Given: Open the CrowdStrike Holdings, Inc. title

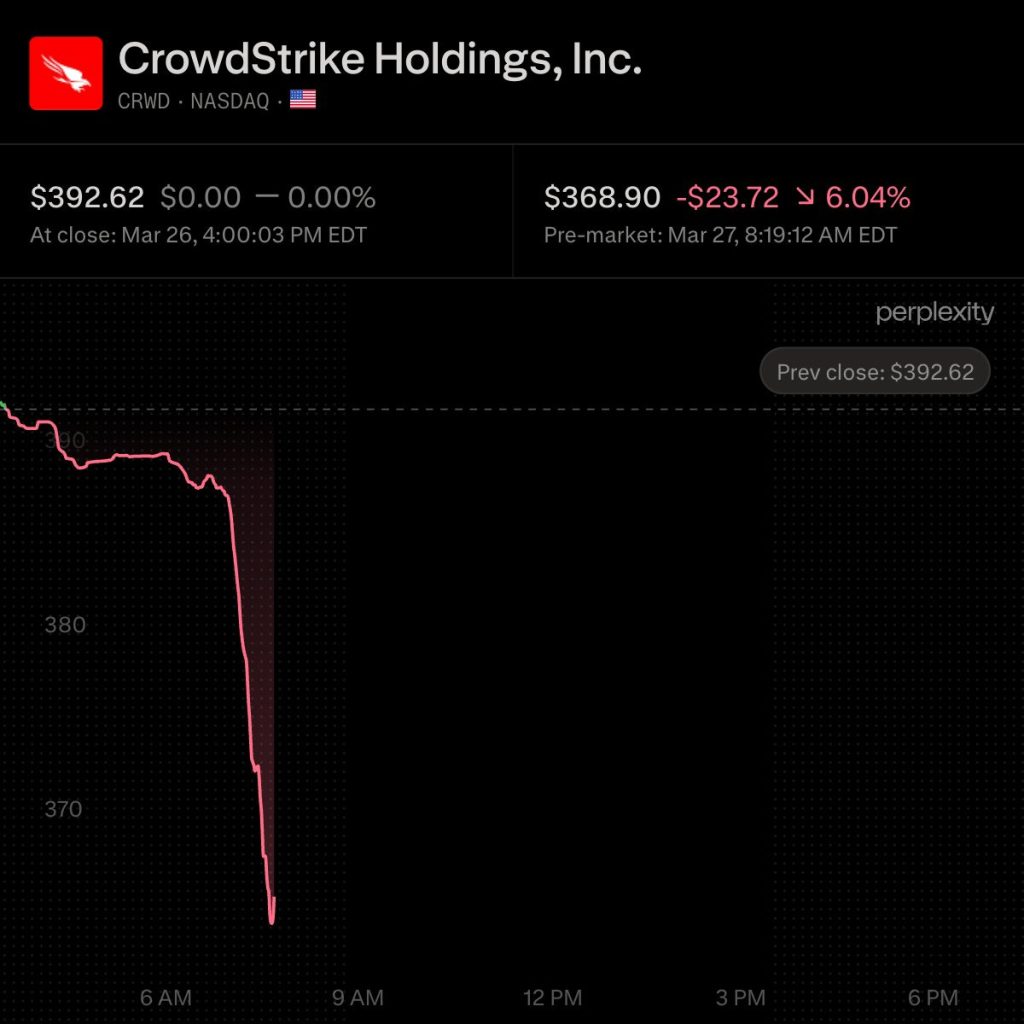Looking at the screenshot, I should click(x=380, y=60).
